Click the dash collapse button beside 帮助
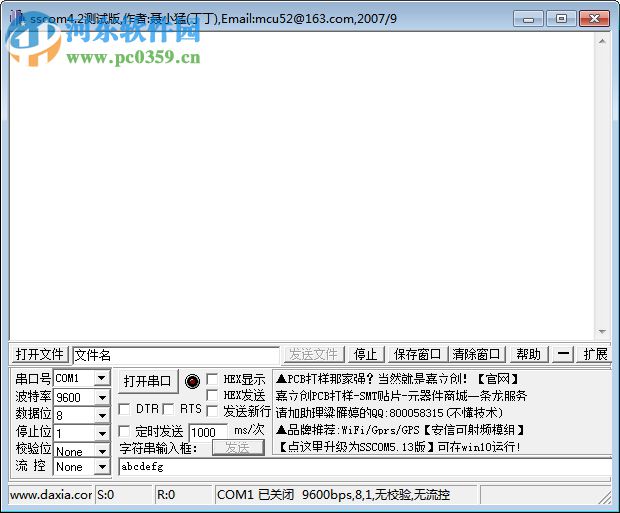This screenshot has width=620, height=513. (563, 354)
